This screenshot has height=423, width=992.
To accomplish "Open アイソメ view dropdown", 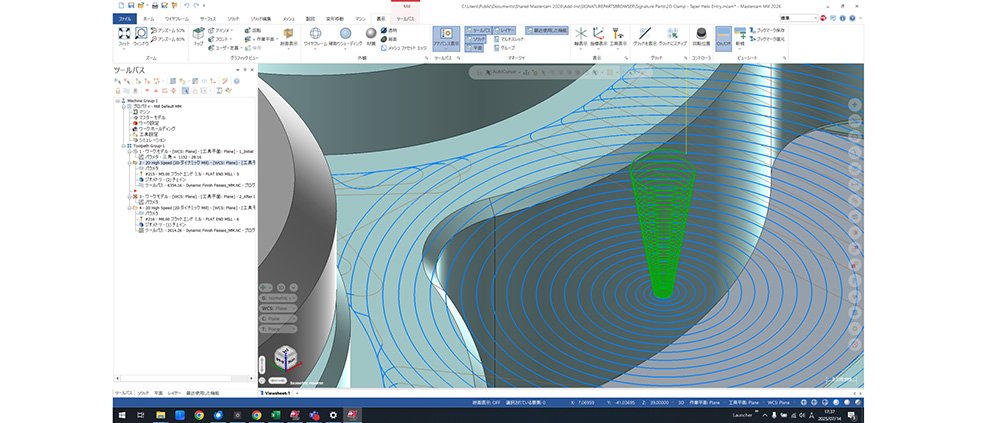I will (233, 30).
